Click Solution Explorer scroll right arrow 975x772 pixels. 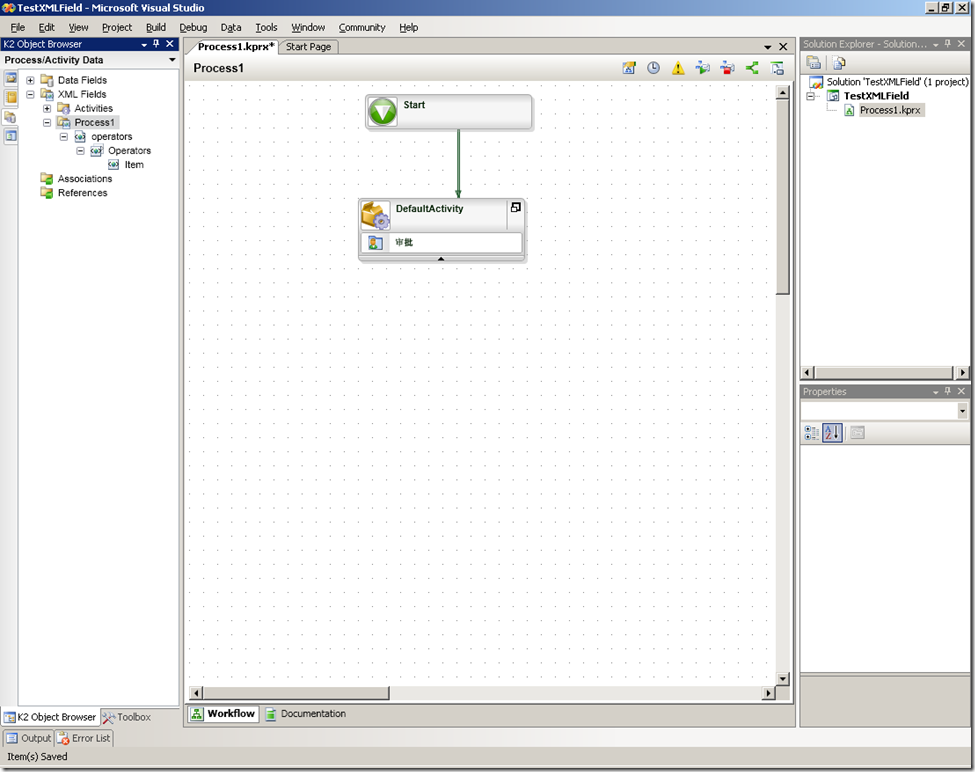(x=963, y=372)
